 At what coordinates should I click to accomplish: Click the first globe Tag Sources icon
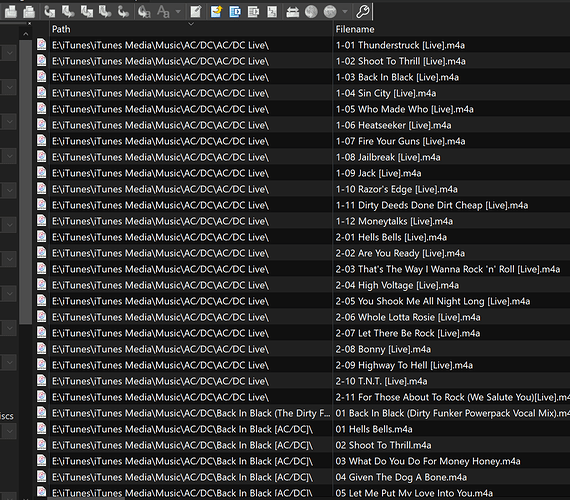311,12
